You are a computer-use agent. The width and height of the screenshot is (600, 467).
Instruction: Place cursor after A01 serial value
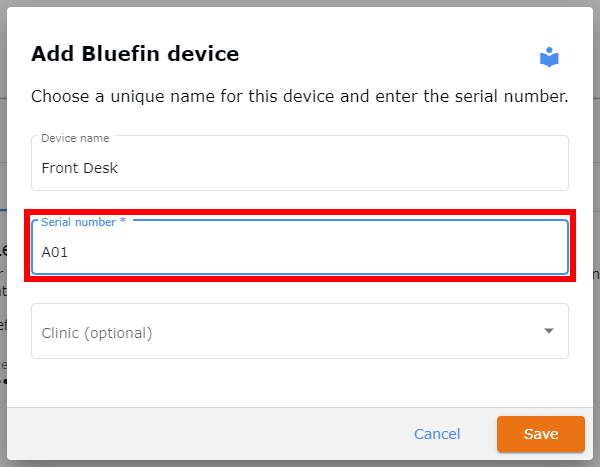pyautogui.click(x=69, y=252)
